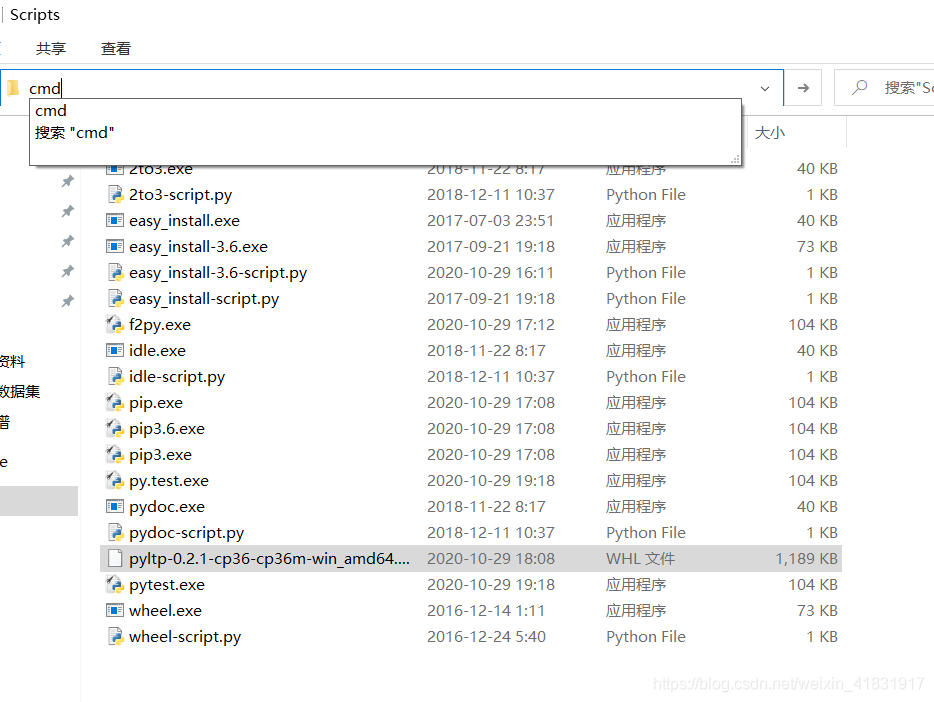
Task: Select the file name easy_install-script.py
Action: pyautogui.click(x=204, y=299)
